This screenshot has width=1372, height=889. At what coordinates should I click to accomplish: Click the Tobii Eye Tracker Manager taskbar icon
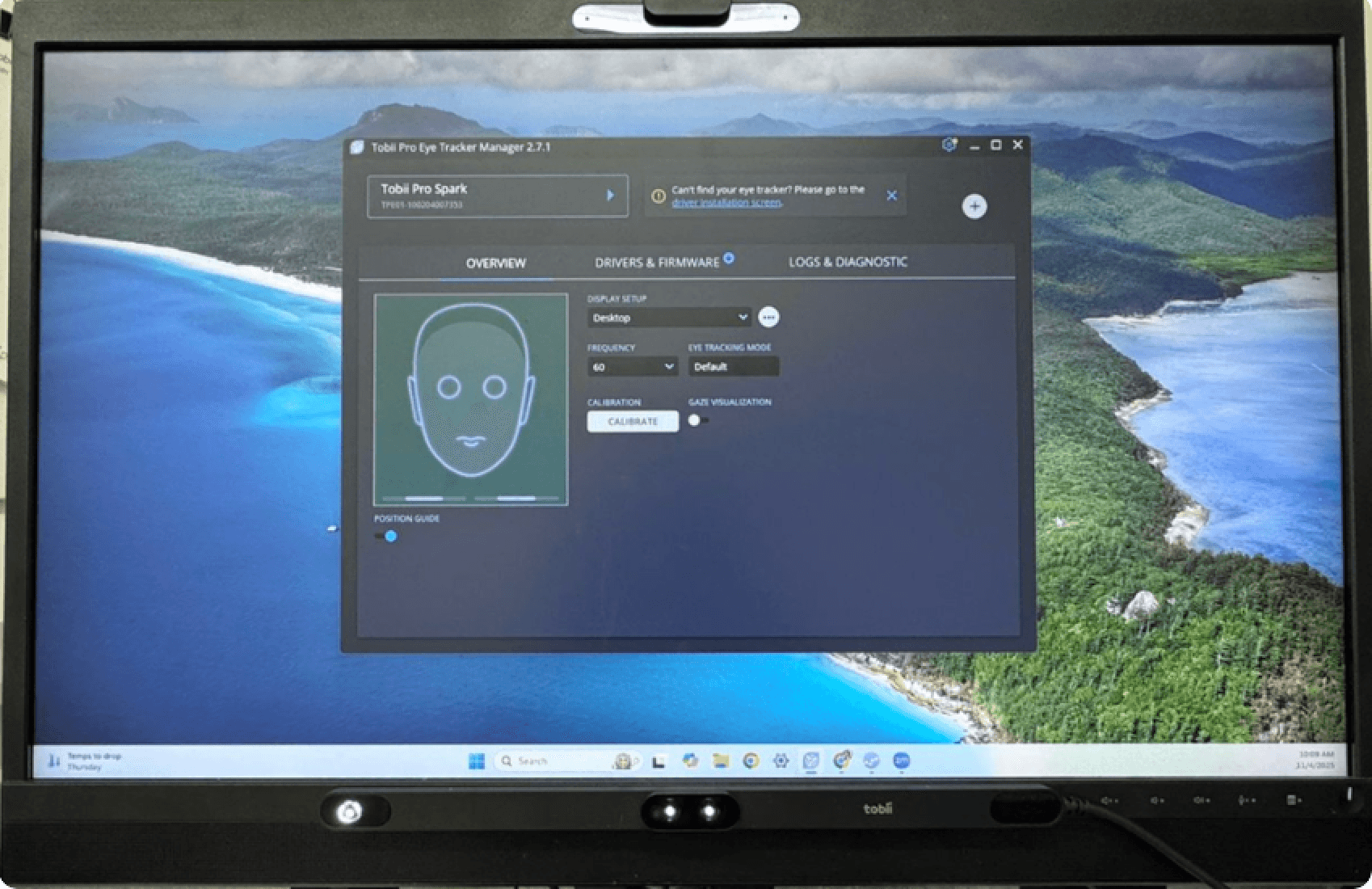(x=811, y=760)
